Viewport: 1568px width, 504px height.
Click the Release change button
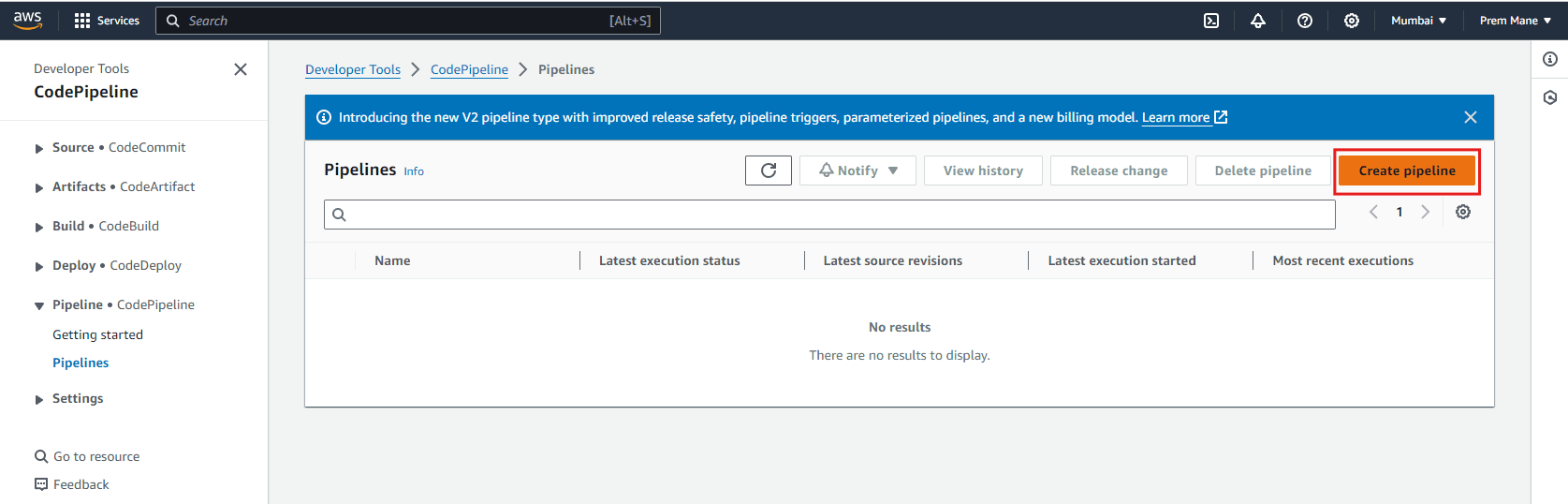point(1119,170)
